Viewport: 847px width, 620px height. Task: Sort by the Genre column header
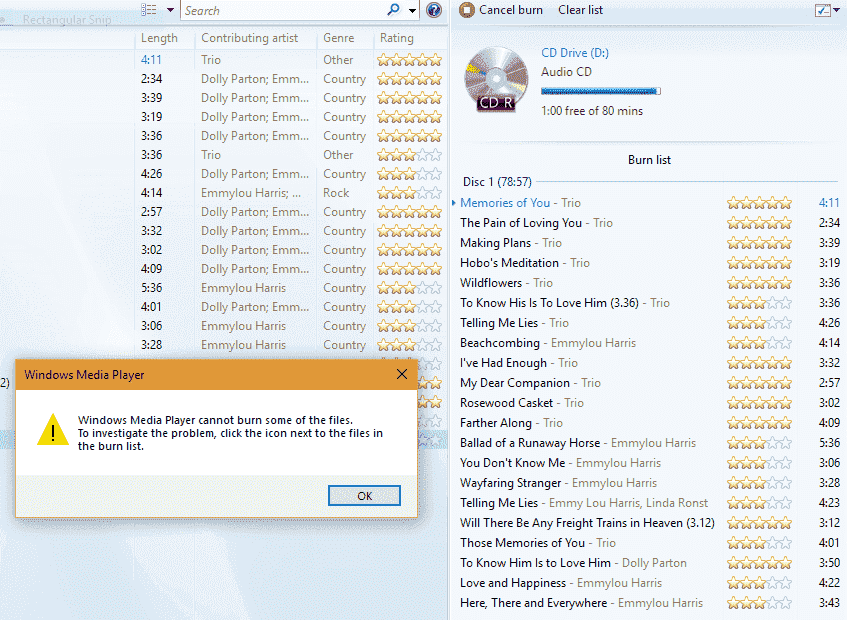point(339,38)
